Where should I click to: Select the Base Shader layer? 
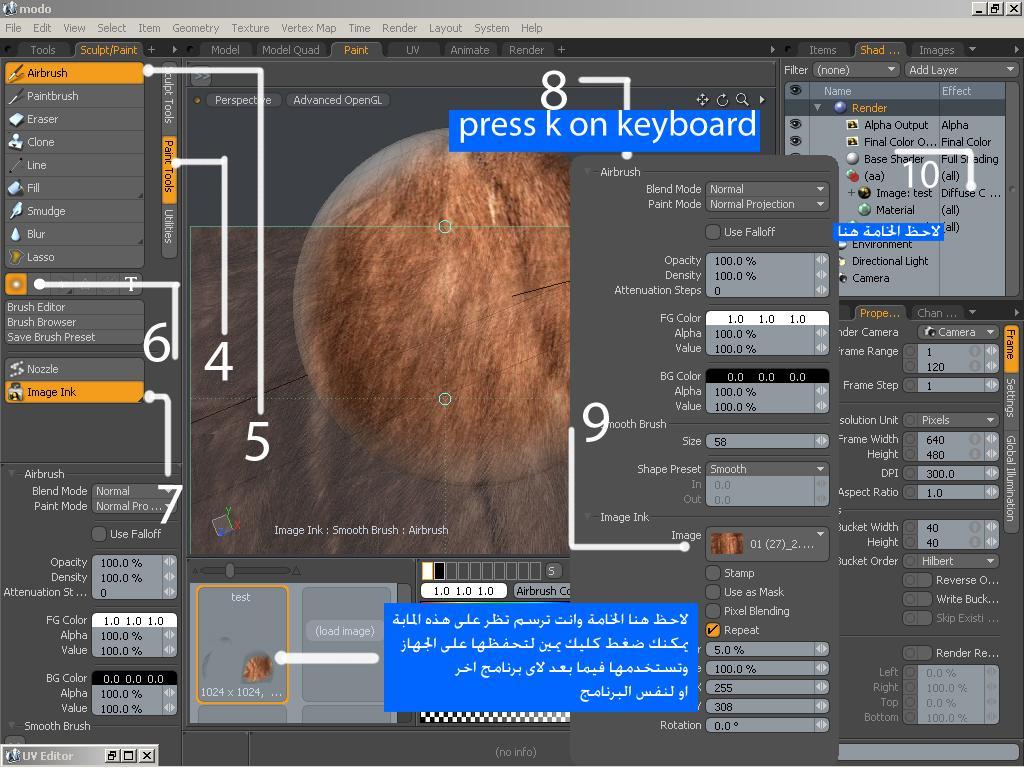click(893, 159)
